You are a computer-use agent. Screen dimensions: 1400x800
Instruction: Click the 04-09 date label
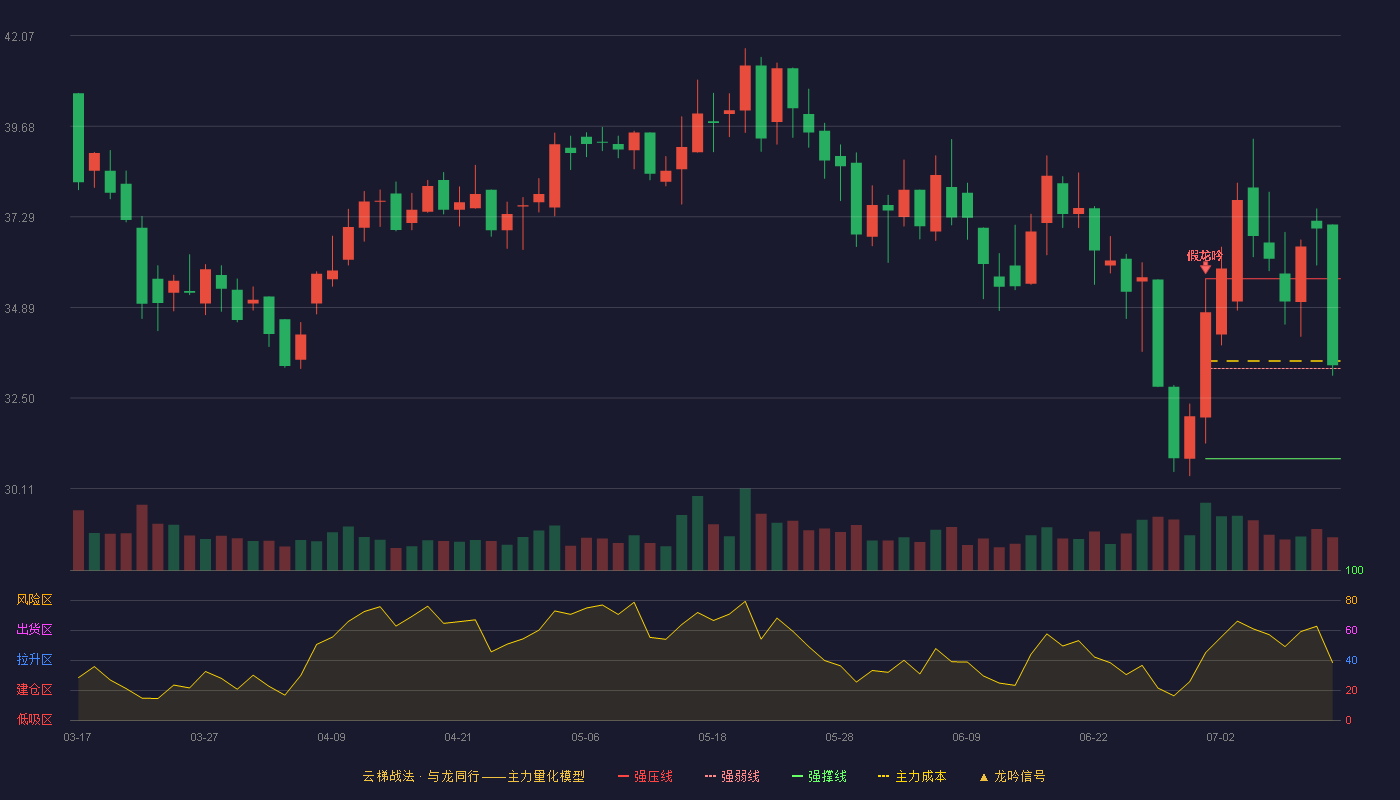pos(331,737)
